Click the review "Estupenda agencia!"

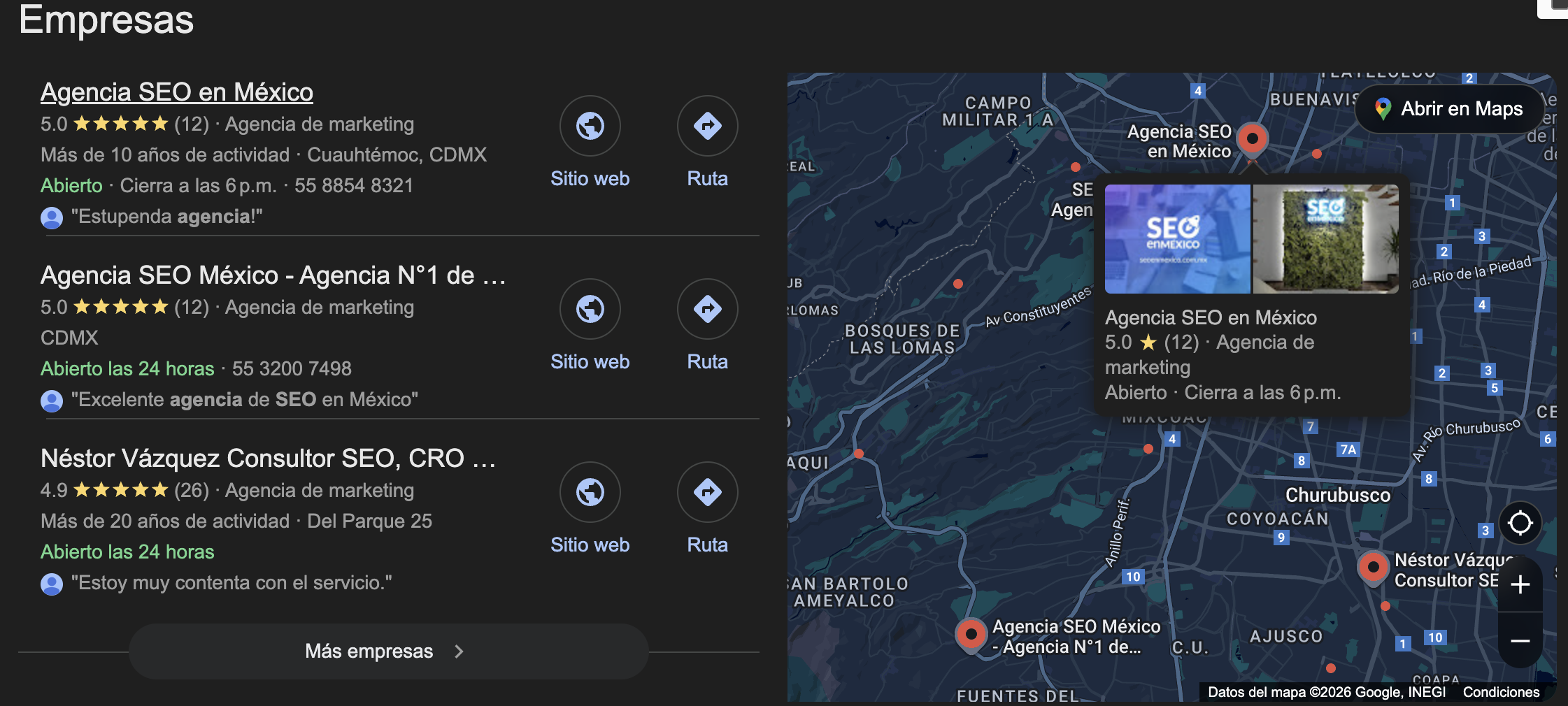click(x=167, y=217)
